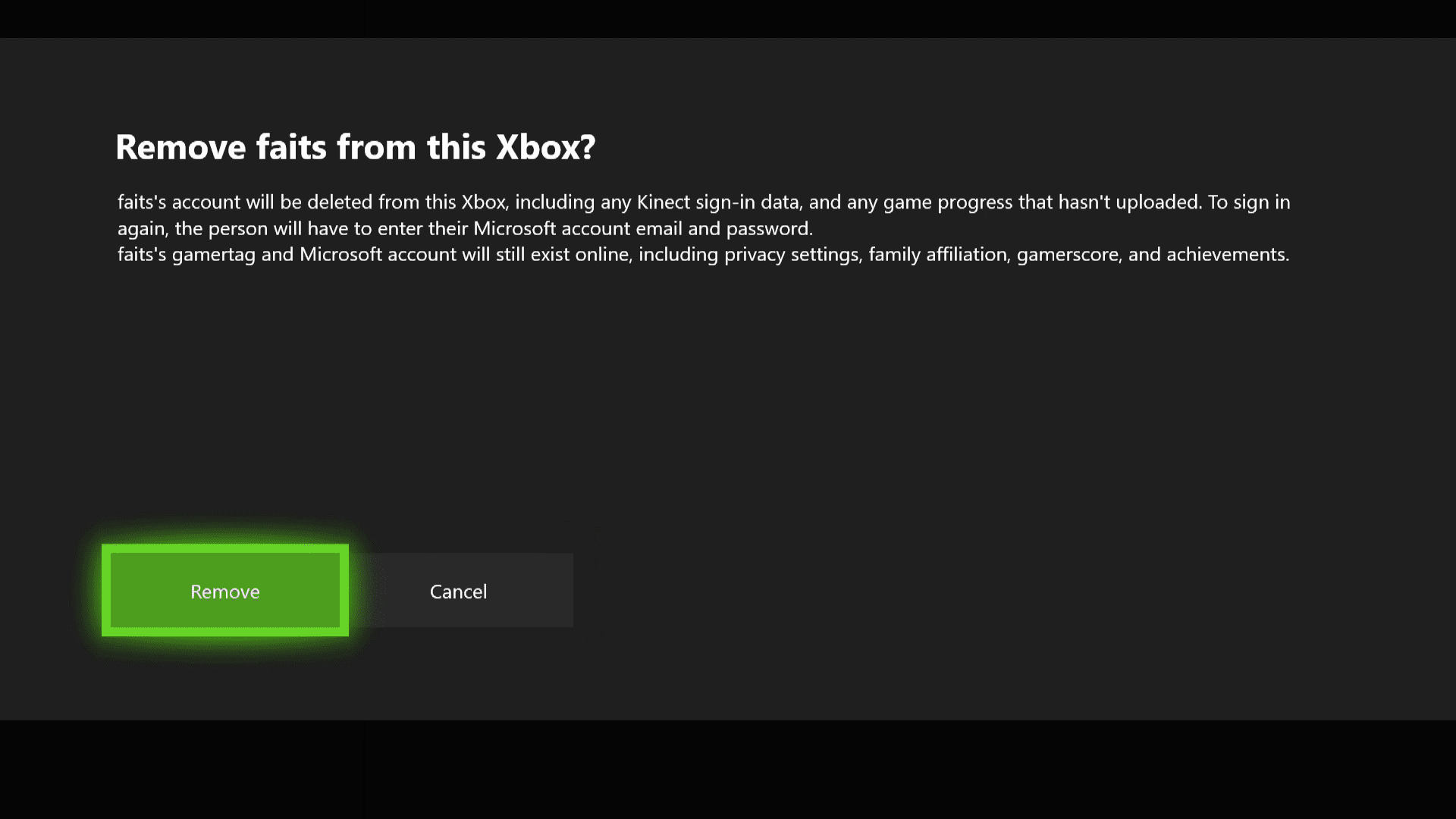
Task: Highlight the Remove confirmation button
Action: (225, 590)
